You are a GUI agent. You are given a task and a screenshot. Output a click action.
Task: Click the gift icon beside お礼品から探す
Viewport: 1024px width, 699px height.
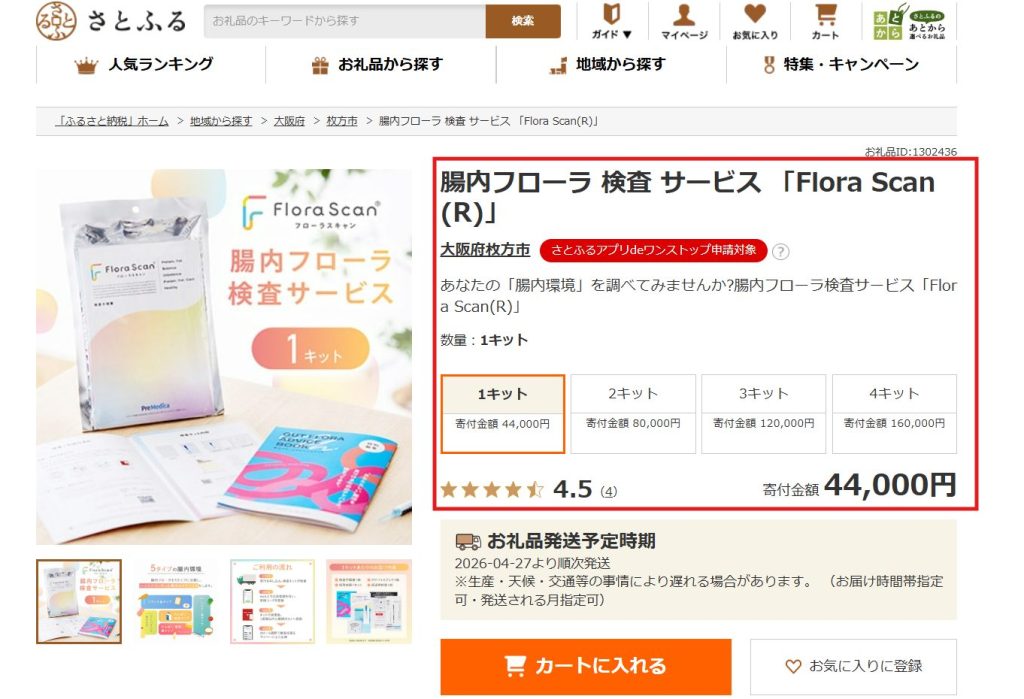click(x=320, y=63)
